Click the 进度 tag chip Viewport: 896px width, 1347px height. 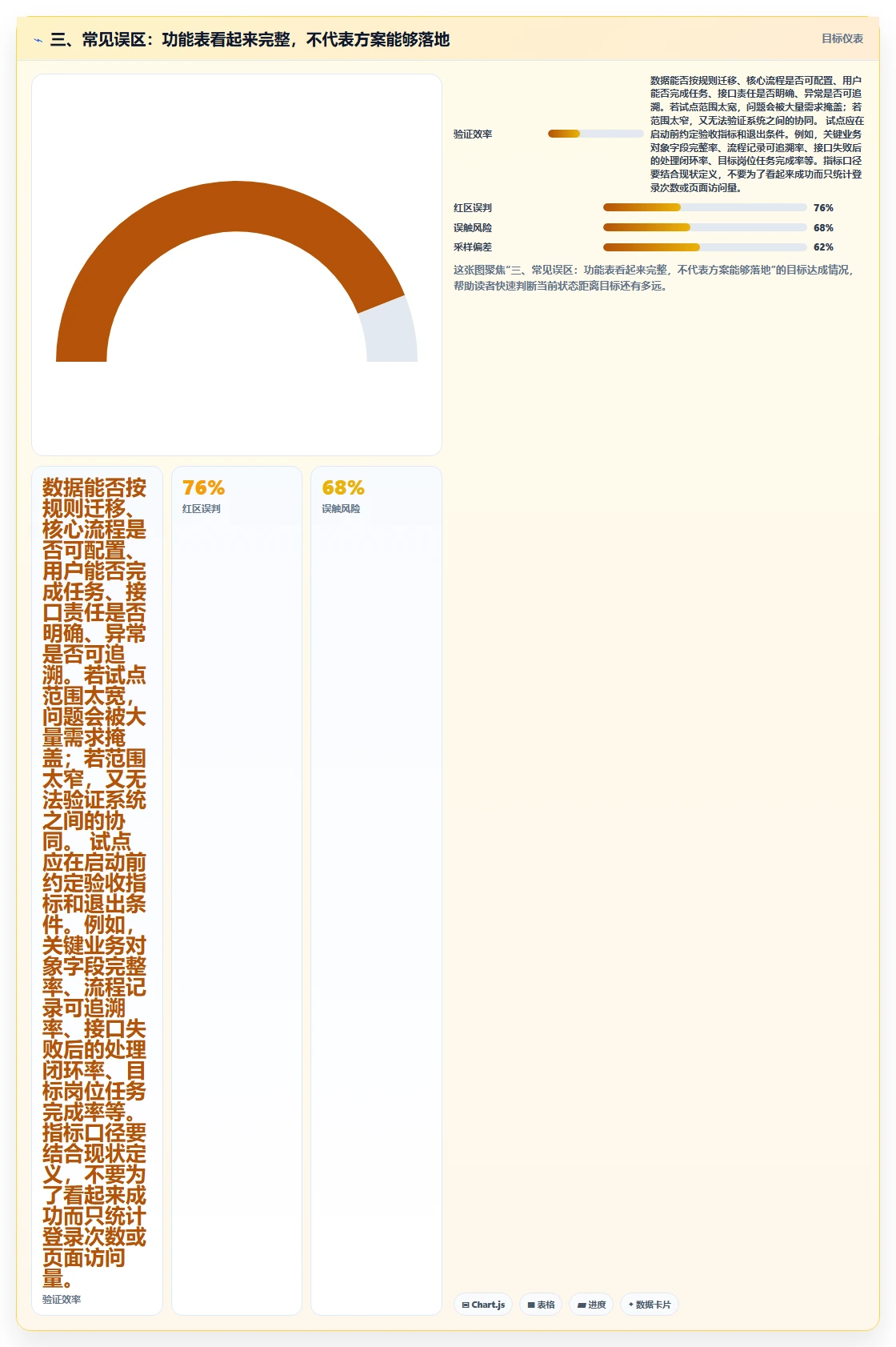tap(591, 1305)
